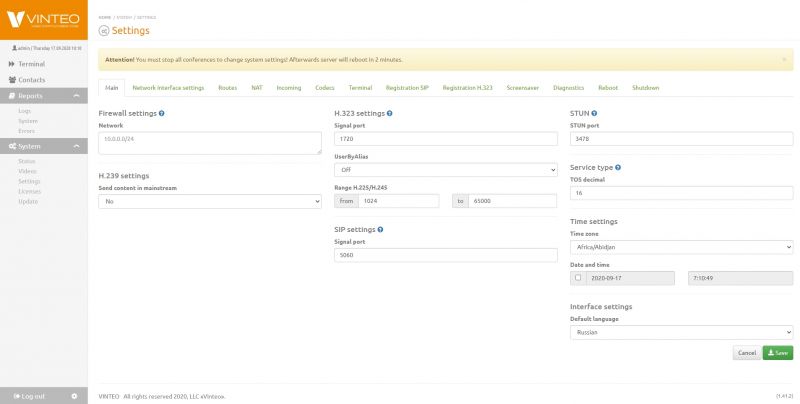Viewport: 800px width, 404px height.
Task: Switch to the Incoming tab
Action: pyautogui.click(x=289, y=88)
